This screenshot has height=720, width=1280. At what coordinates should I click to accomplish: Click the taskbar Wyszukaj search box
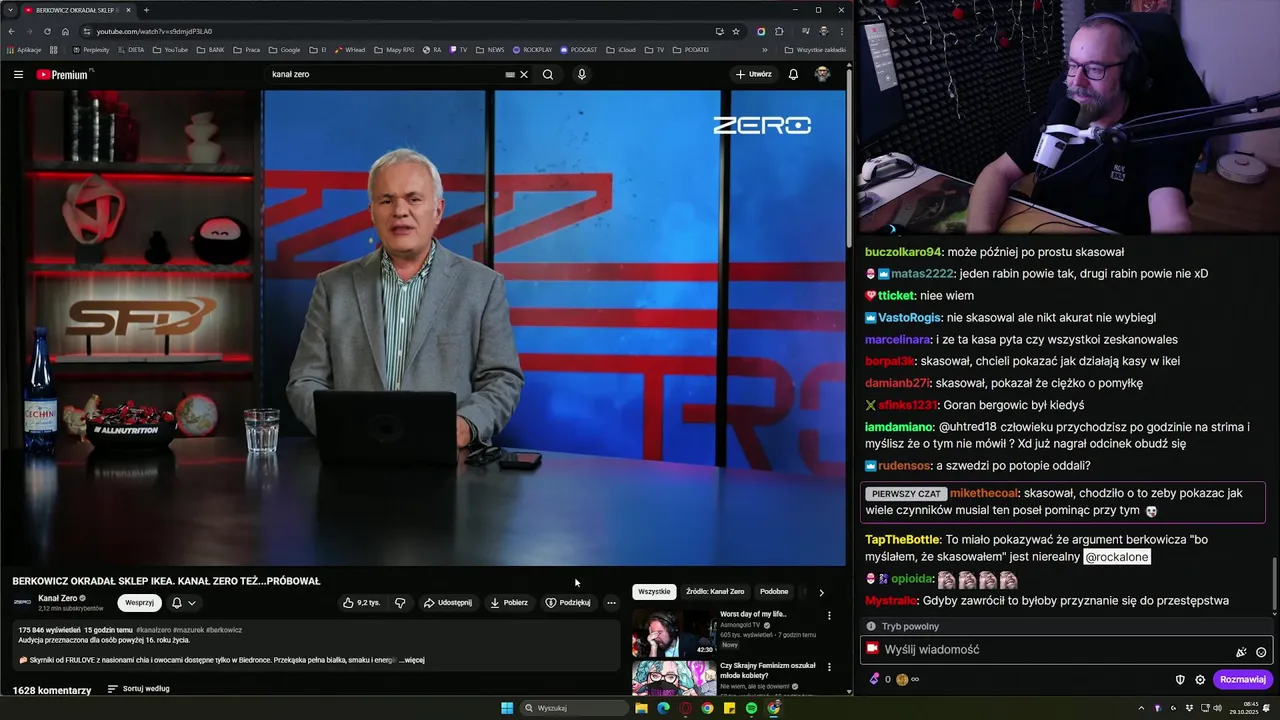coord(575,708)
